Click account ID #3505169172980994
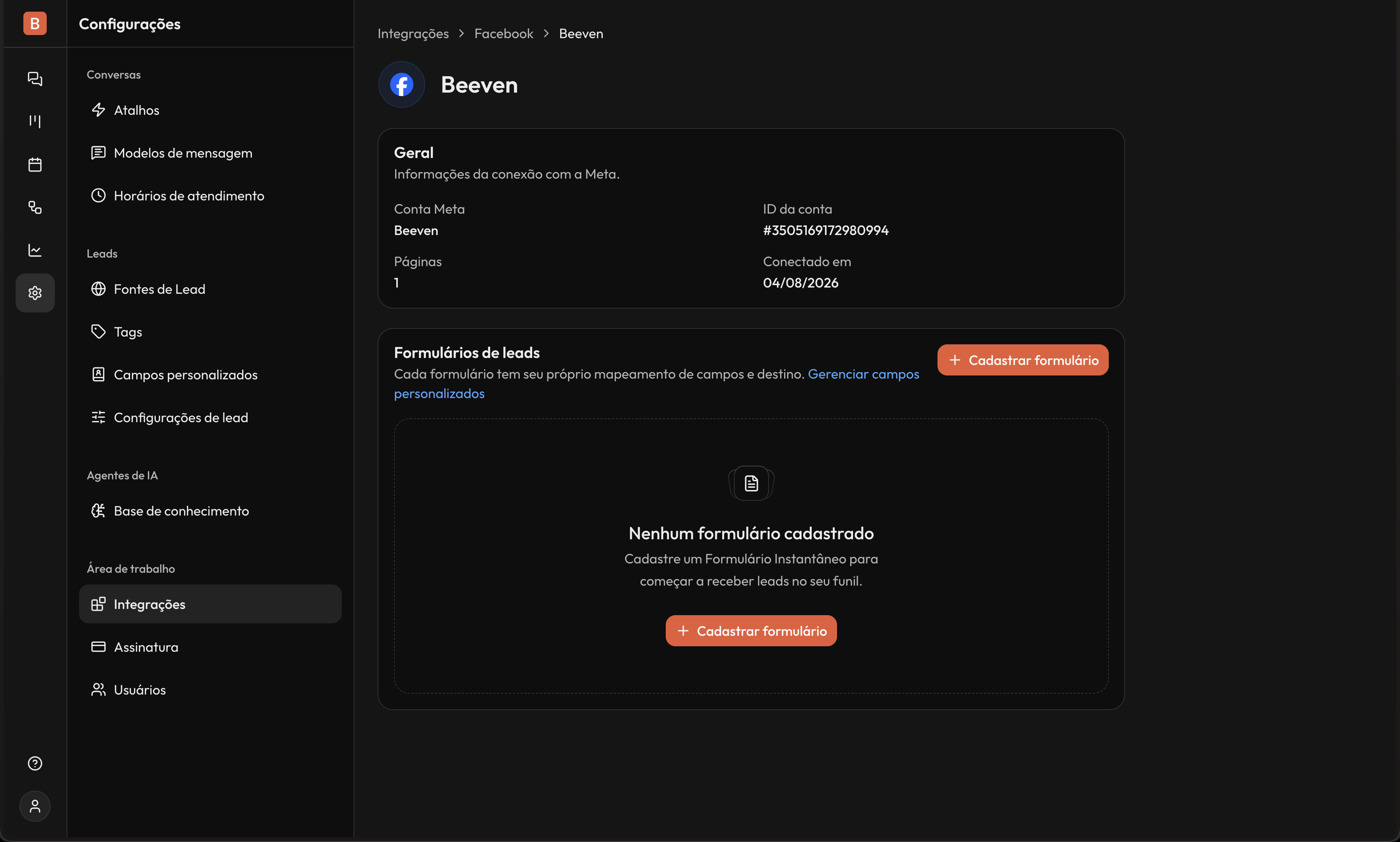The height and width of the screenshot is (842, 1400). coord(825,230)
